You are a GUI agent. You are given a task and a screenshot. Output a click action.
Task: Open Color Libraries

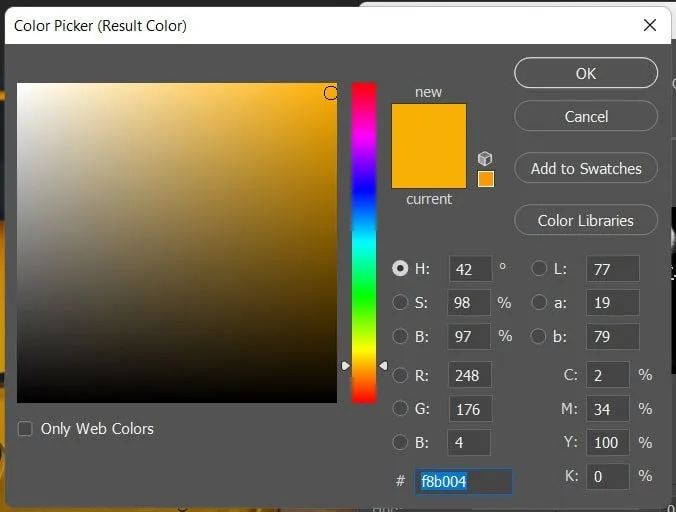(x=586, y=220)
